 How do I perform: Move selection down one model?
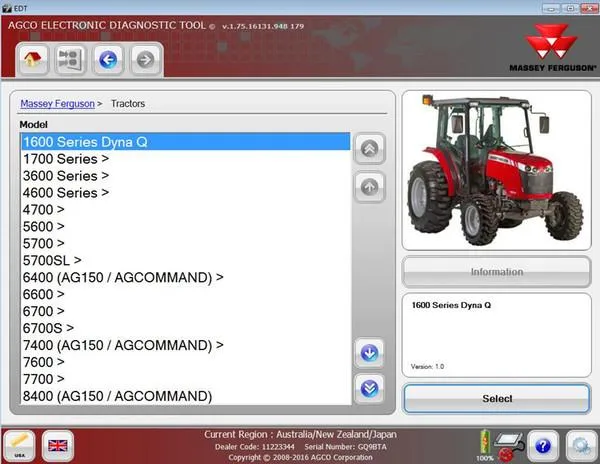point(369,353)
